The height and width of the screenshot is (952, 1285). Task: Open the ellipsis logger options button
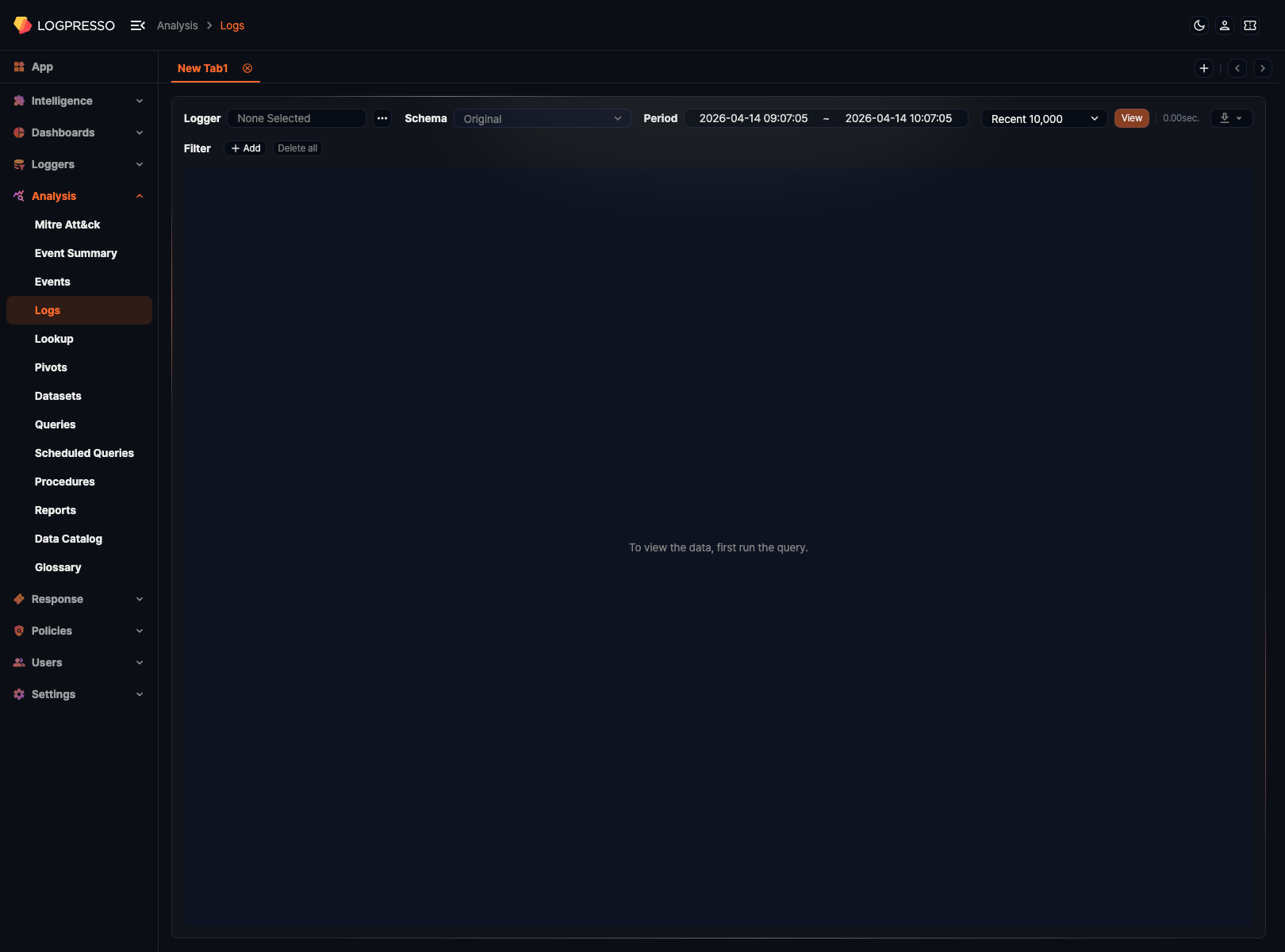(382, 118)
